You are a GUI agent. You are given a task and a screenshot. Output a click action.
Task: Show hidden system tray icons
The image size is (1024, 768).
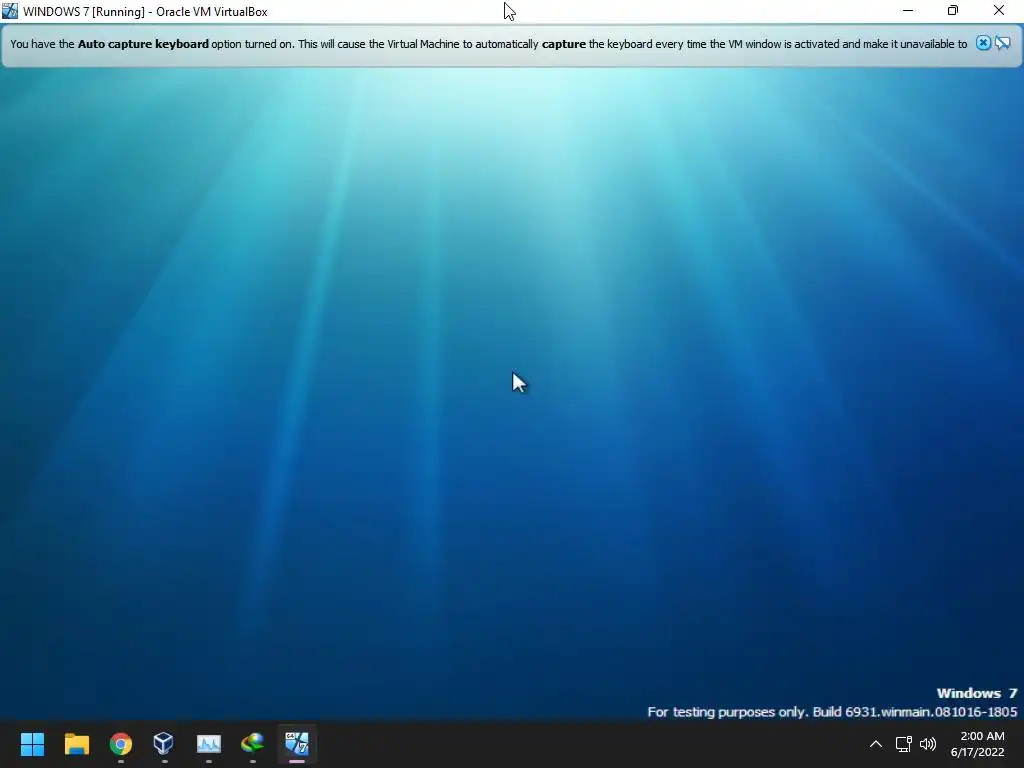click(x=876, y=744)
